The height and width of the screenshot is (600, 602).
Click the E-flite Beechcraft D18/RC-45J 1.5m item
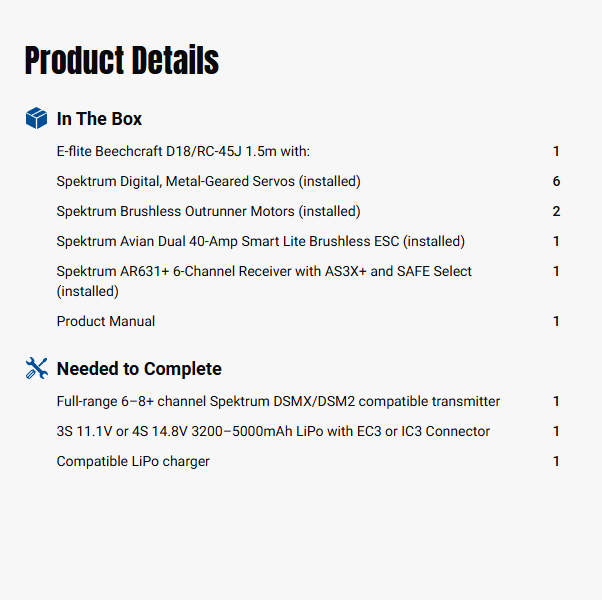click(x=183, y=151)
